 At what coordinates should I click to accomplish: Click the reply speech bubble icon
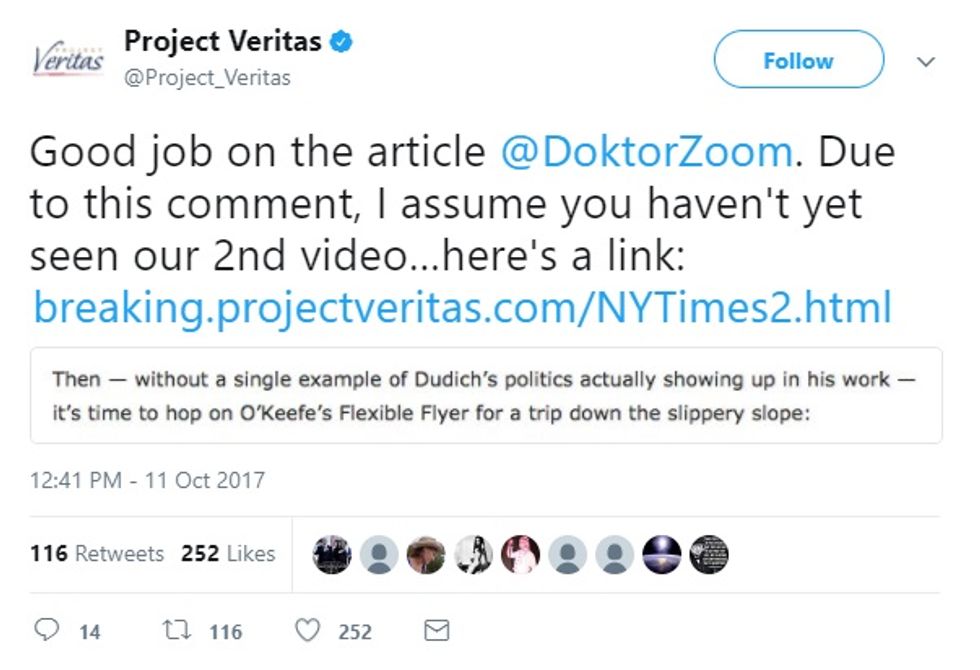tap(47, 630)
